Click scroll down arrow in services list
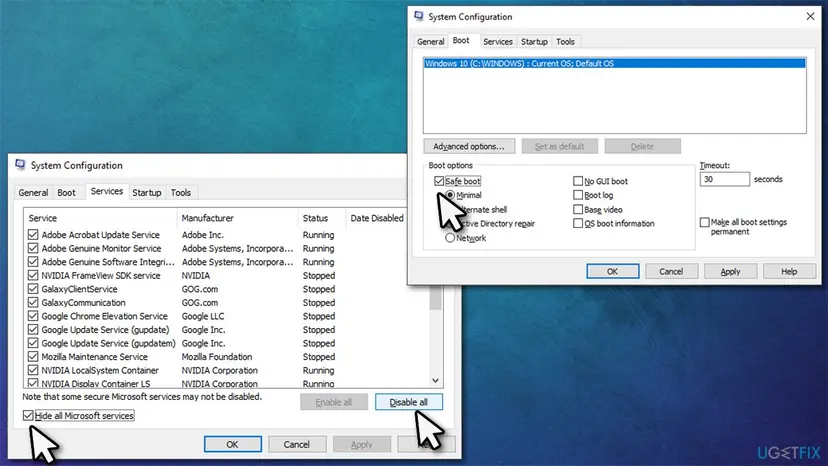This screenshot has width=828, height=466. pos(435,380)
